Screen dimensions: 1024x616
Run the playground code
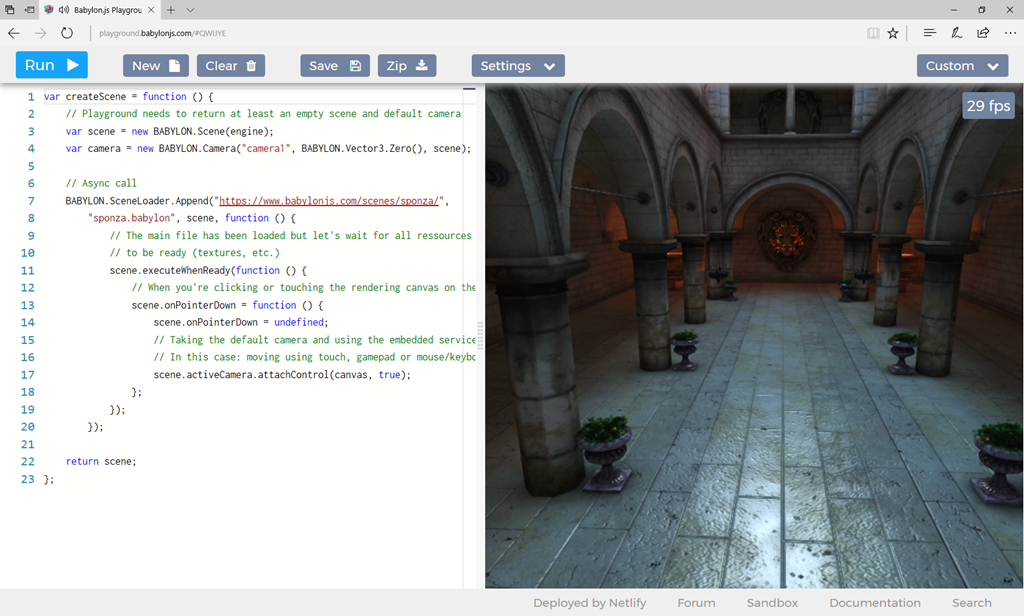(52, 65)
